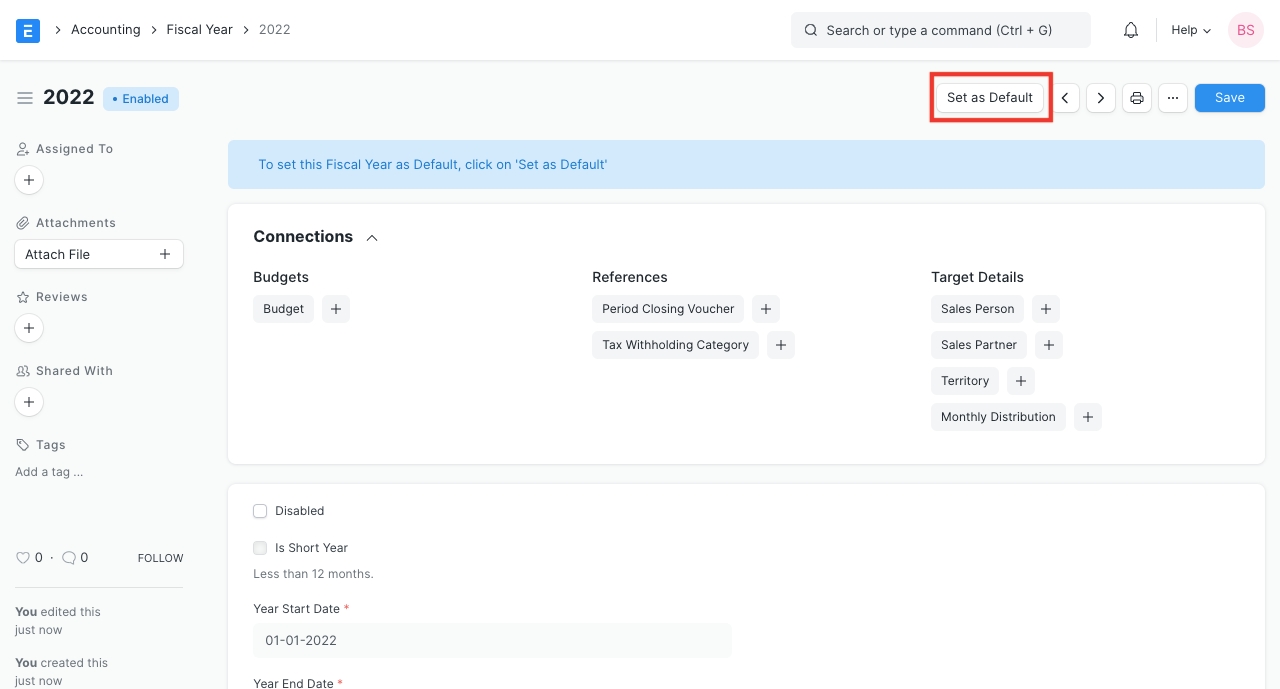Collapse the Connections section

(x=372, y=238)
